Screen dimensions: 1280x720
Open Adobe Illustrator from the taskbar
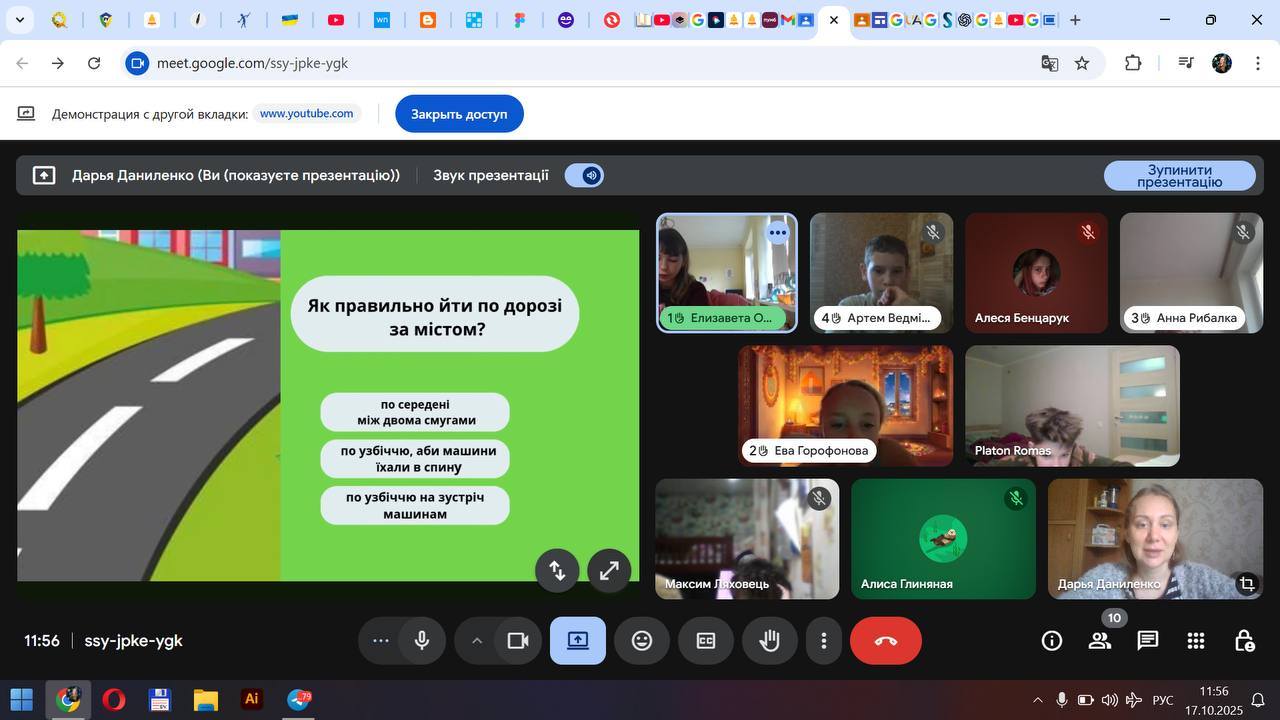point(252,699)
